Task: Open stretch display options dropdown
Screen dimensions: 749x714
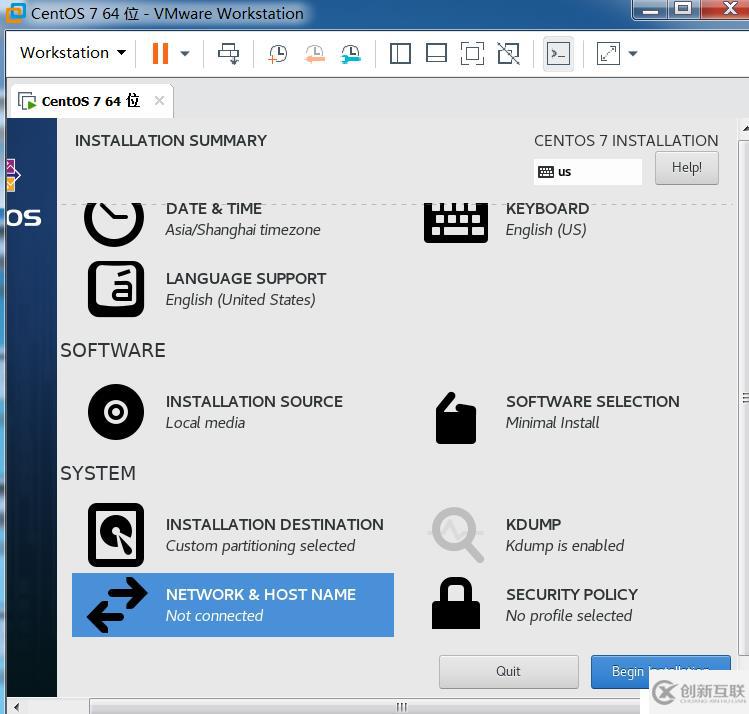Action: click(x=633, y=53)
